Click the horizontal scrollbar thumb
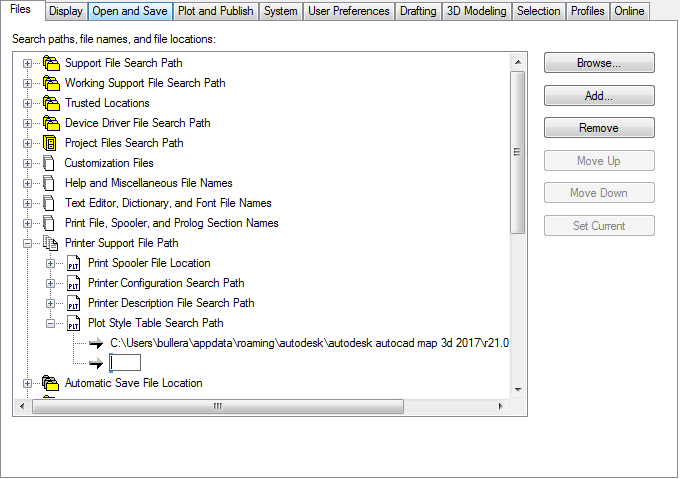Viewport: 680px width, 479px height. pos(218,406)
